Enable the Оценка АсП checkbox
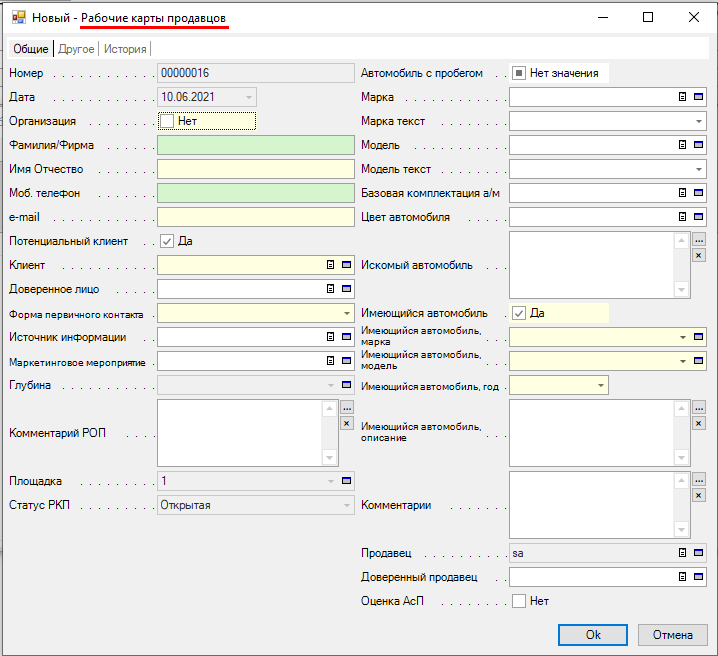The width and height of the screenshot is (718, 656). point(519,601)
